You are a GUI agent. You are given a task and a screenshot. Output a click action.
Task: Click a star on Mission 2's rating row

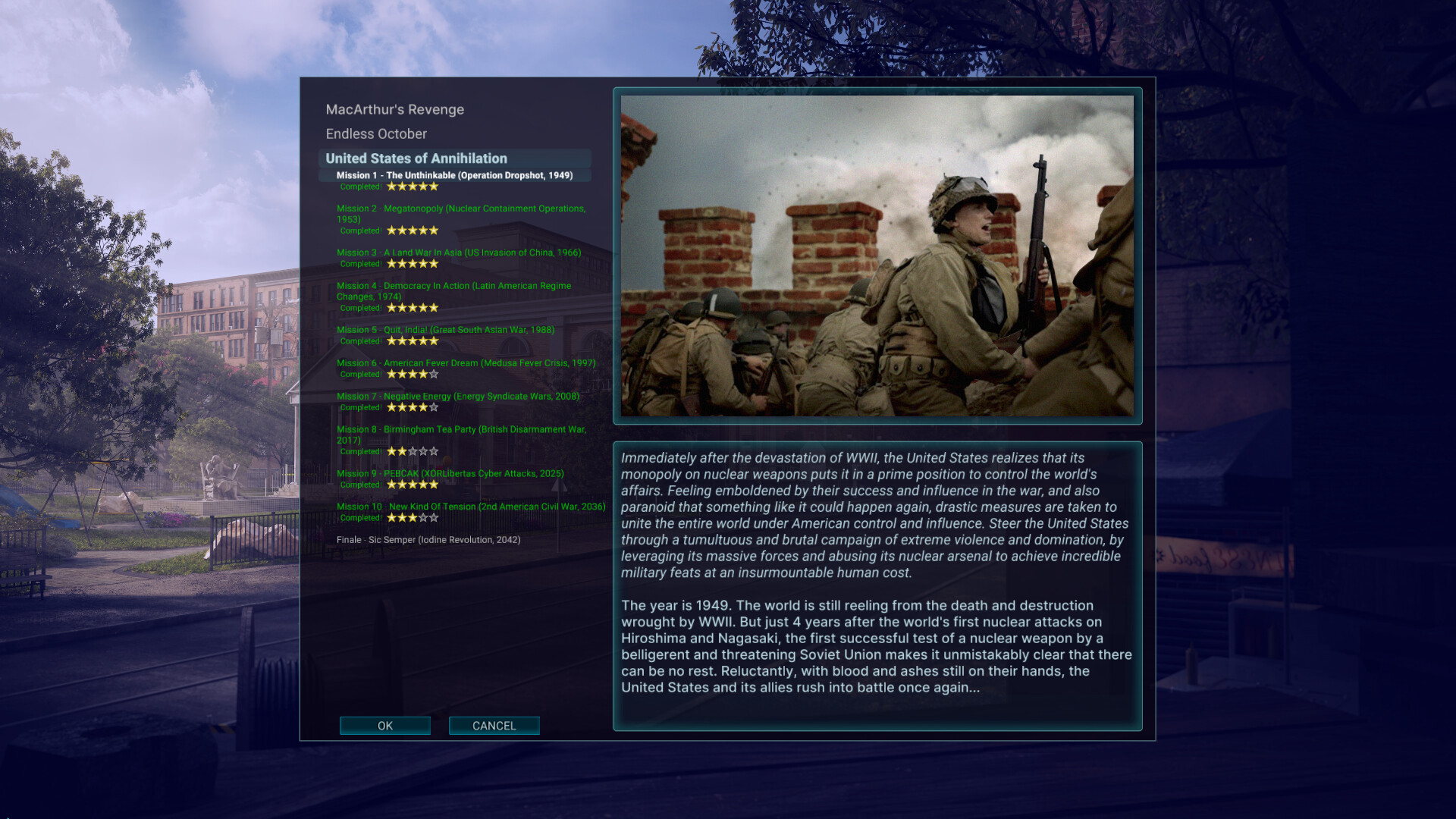click(413, 230)
